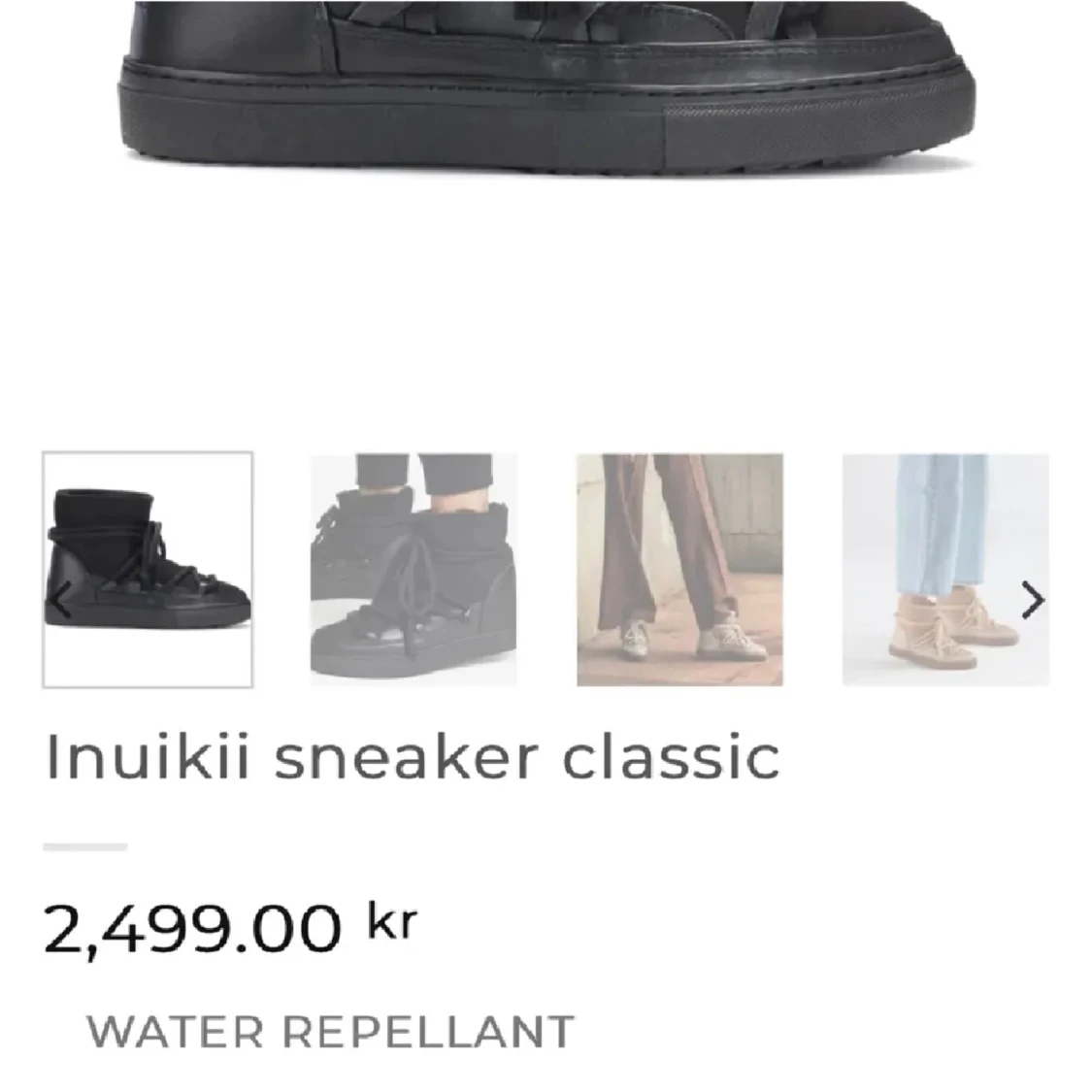View the brown trousers lifestyle photo thumbnail

point(679,570)
